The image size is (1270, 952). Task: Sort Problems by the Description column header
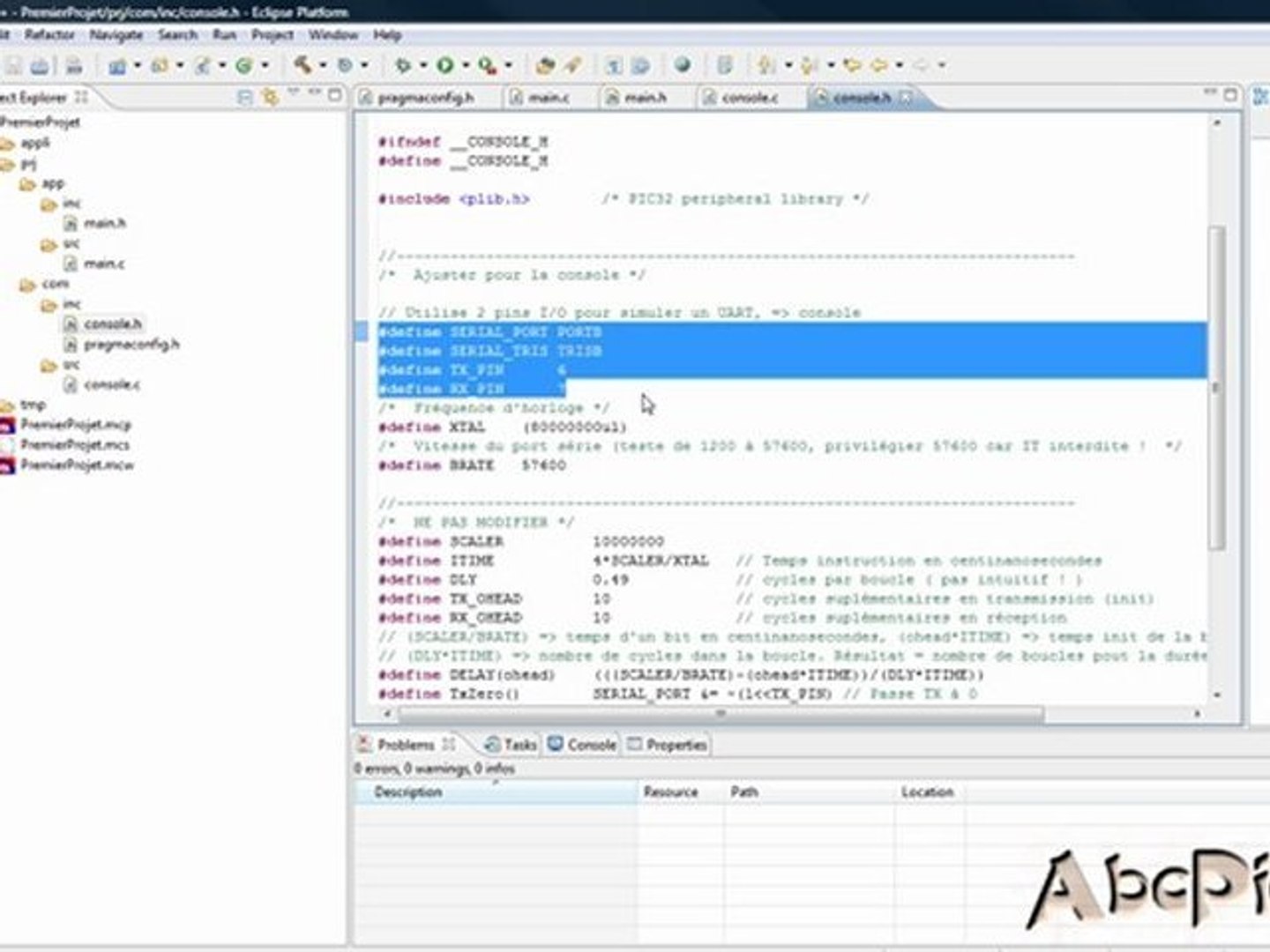(x=496, y=792)
